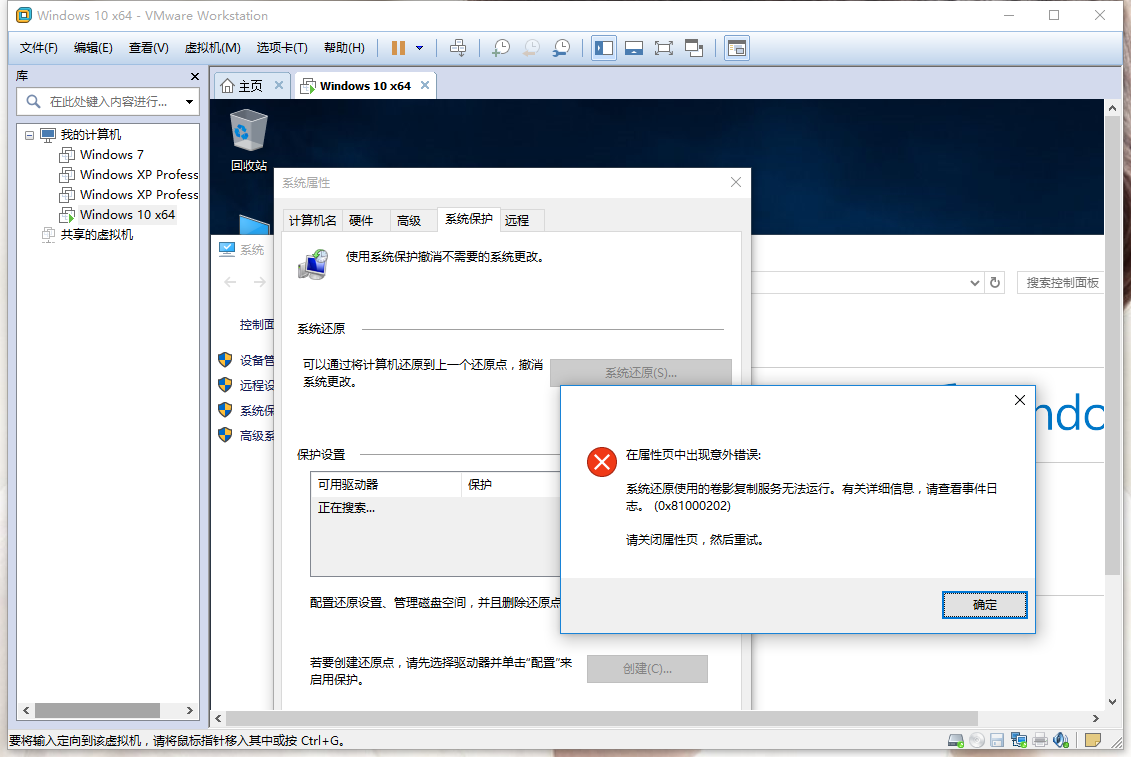
Task: Open the 编辑(E) menu
Action: coord(93,48)
